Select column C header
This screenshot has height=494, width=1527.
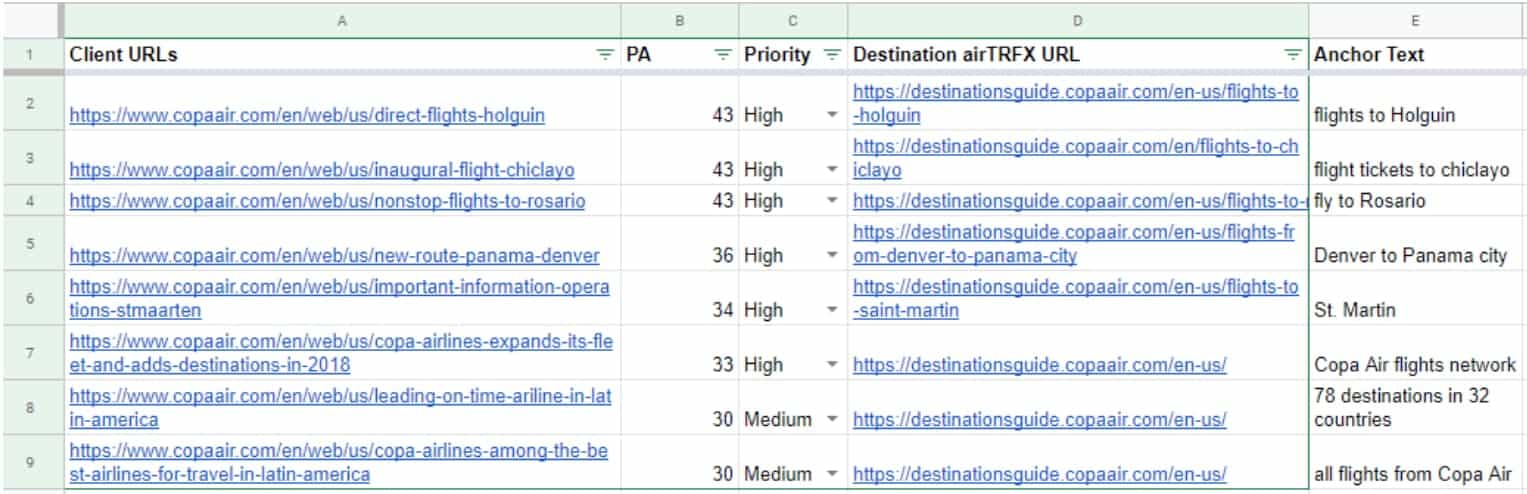click(793, 20)
